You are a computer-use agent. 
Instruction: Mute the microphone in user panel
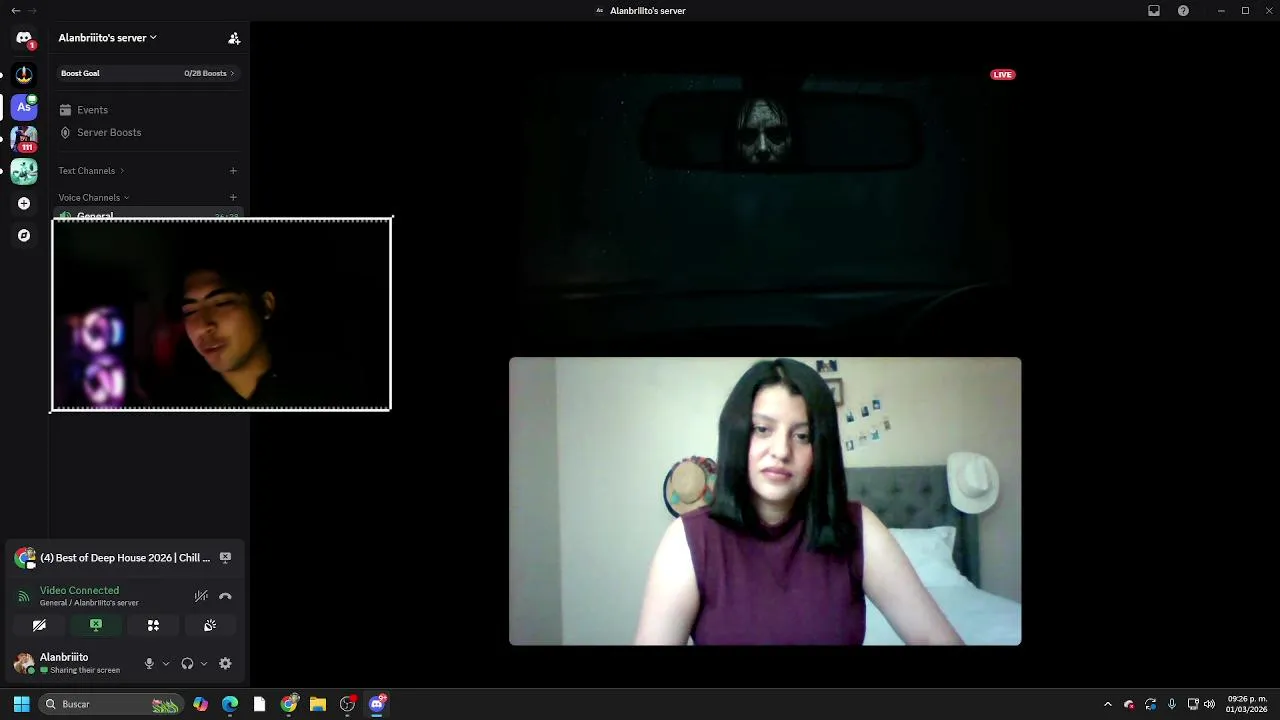(149, 663)
